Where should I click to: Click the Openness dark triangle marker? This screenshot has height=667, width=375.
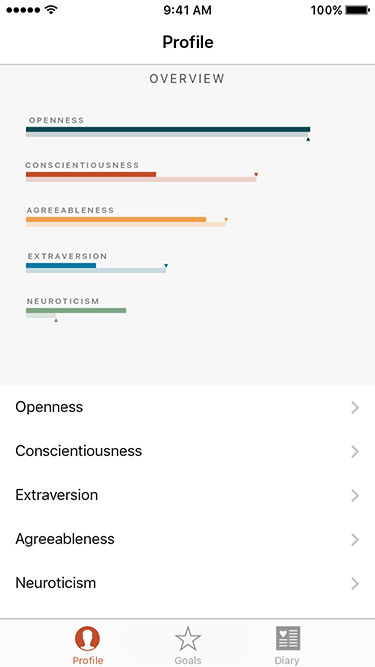308,139
